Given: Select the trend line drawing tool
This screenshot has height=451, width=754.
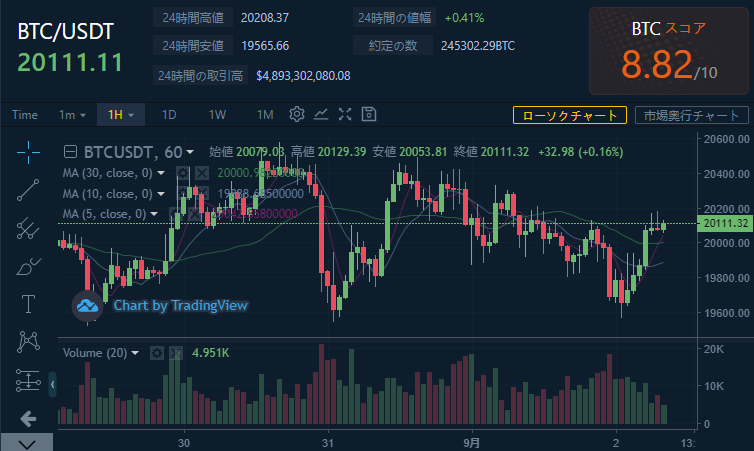Looking at the screenshot, I should click(28, 189).
